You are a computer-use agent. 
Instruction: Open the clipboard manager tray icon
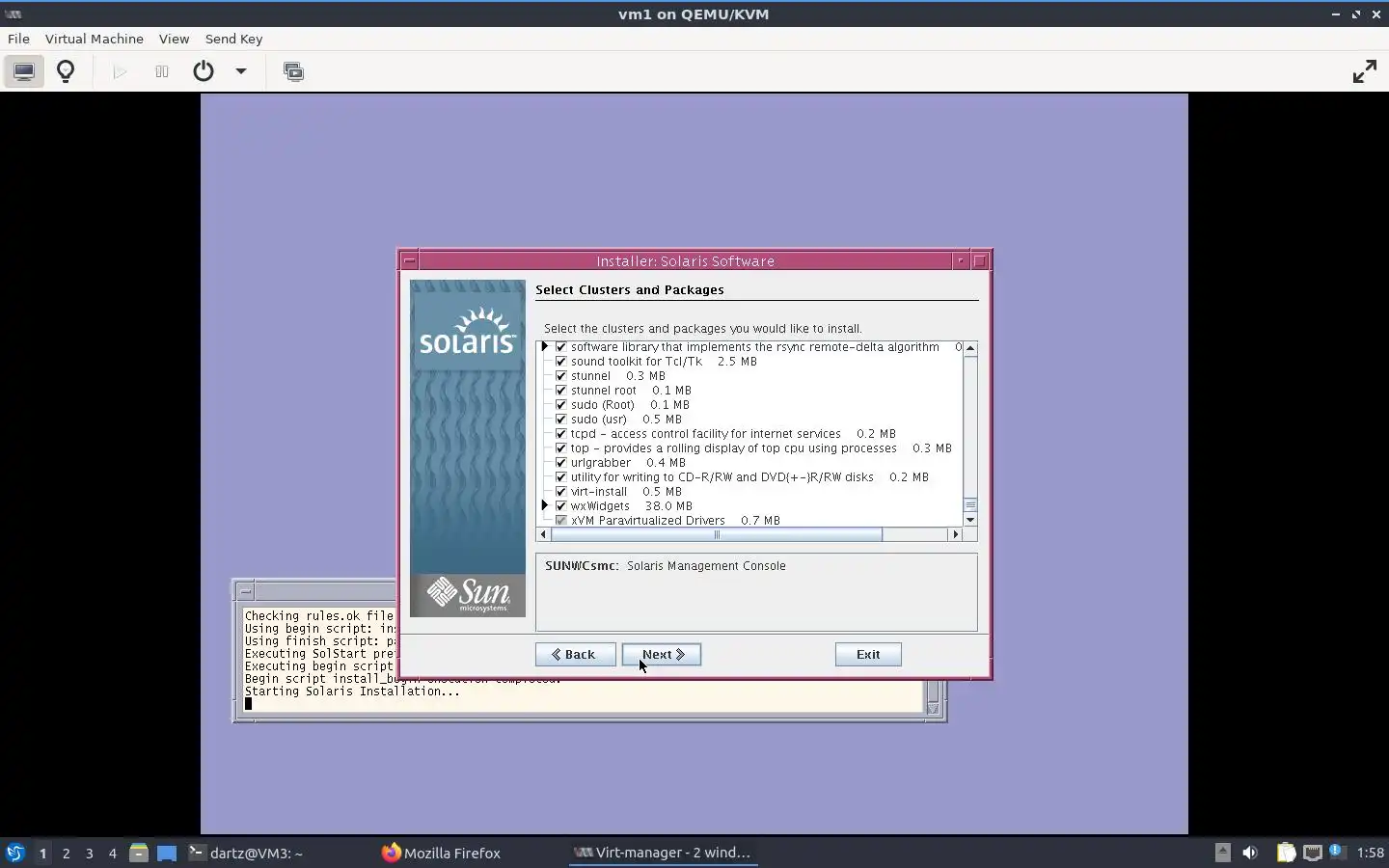coord(1286,853)
